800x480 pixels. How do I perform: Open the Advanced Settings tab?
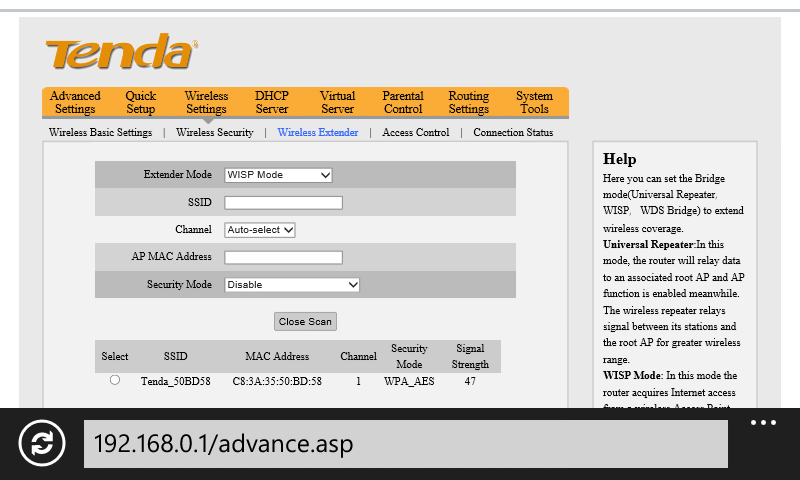click(x=75, y=103)
